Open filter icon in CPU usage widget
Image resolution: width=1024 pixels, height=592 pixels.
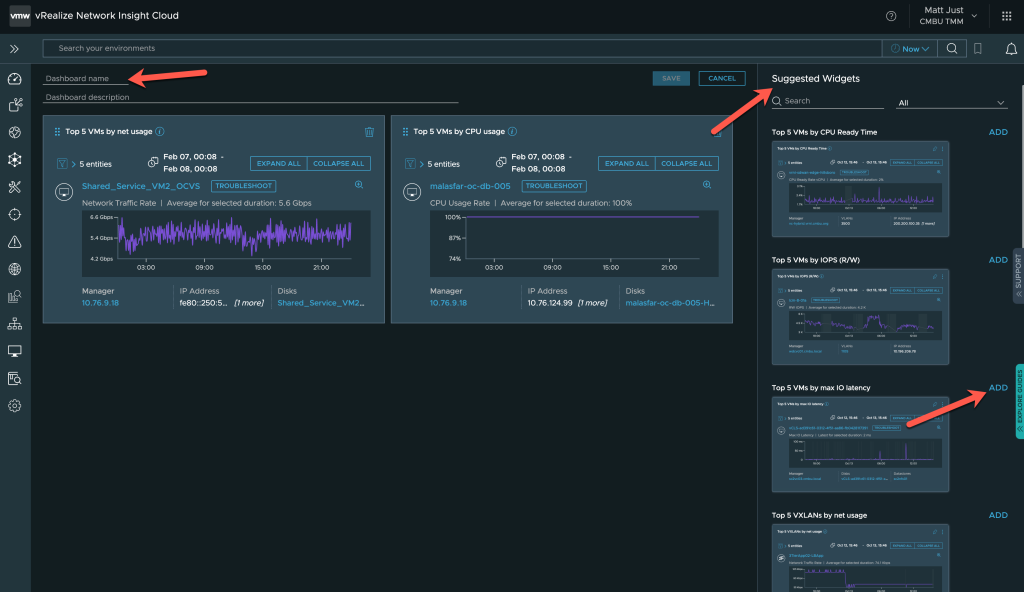pyautogui.click(x=410, y=163)
